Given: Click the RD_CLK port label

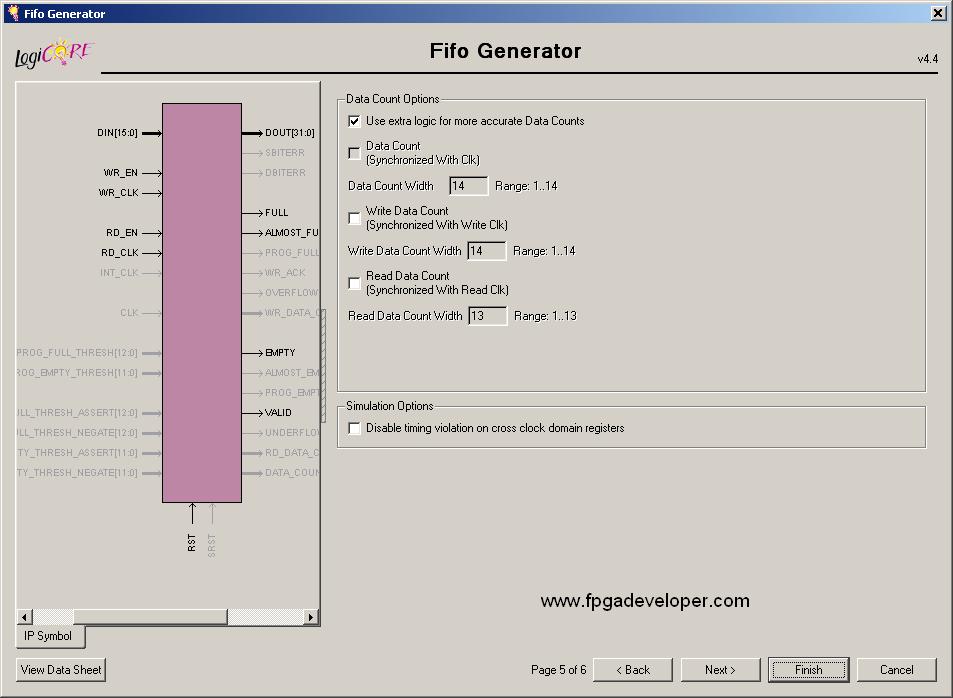Looking at the screenshot, I should [x=120, y=252].
